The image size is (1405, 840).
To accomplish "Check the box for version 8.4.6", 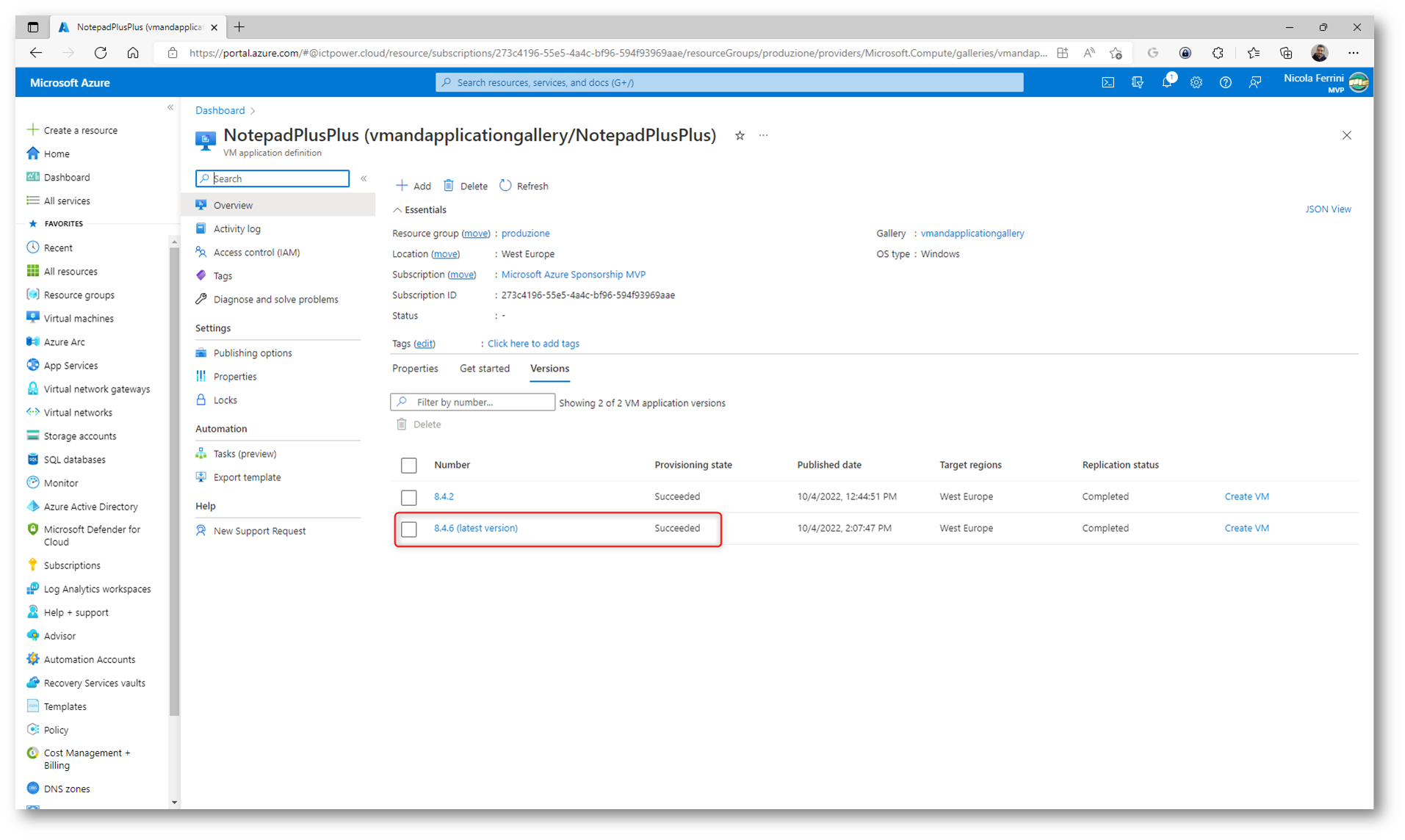I will click(409, 529).
